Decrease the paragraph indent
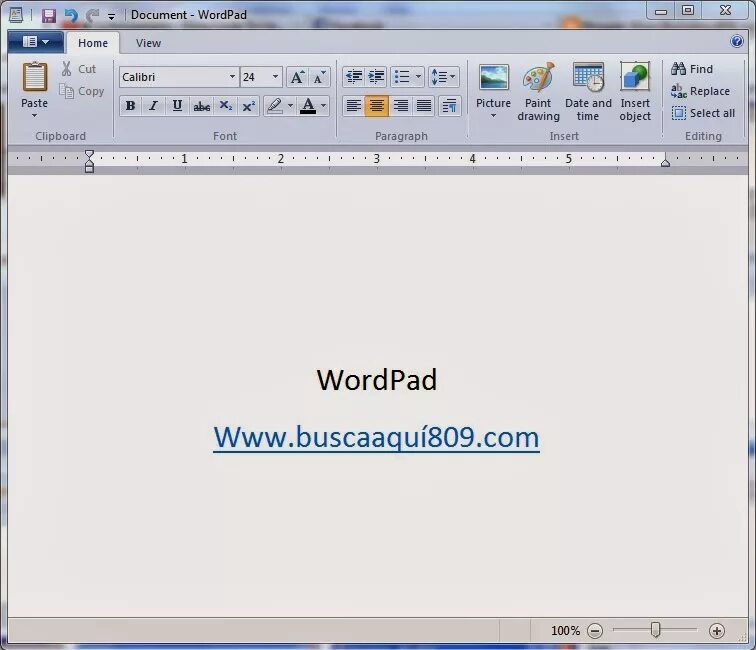 tap(354, 77)
